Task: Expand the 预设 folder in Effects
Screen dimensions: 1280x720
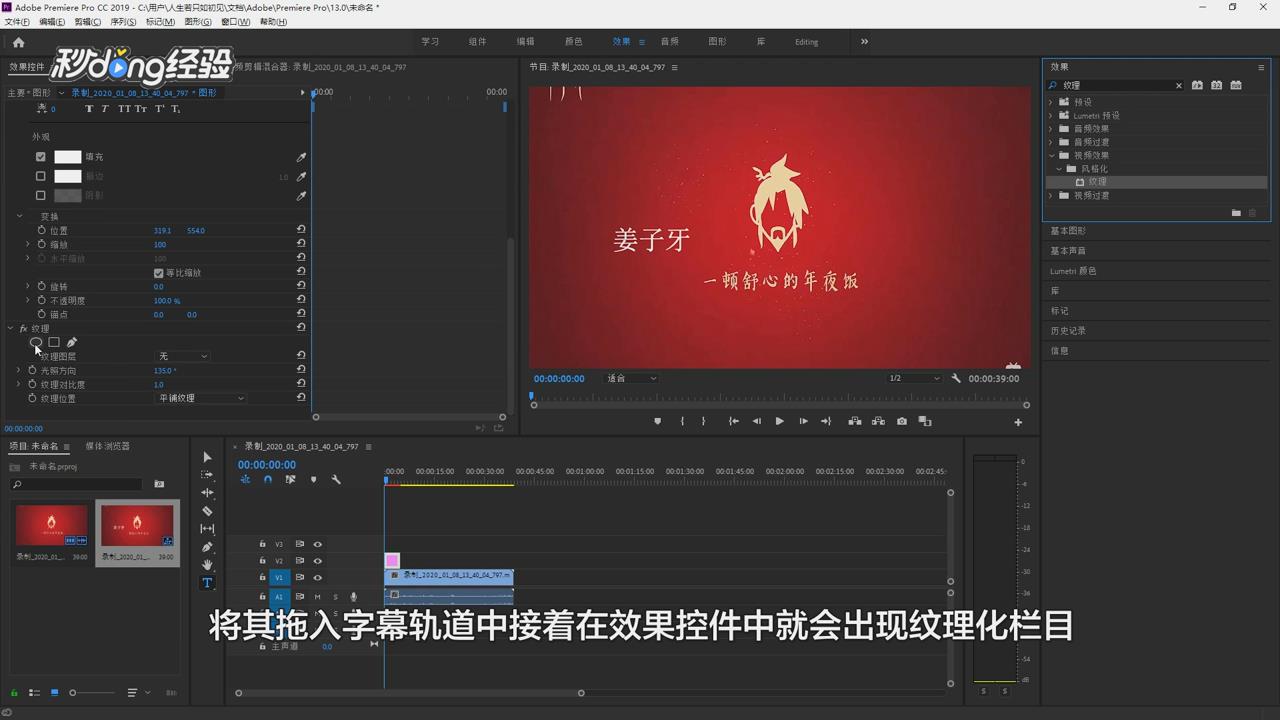Action: (x=1051, y=102)
